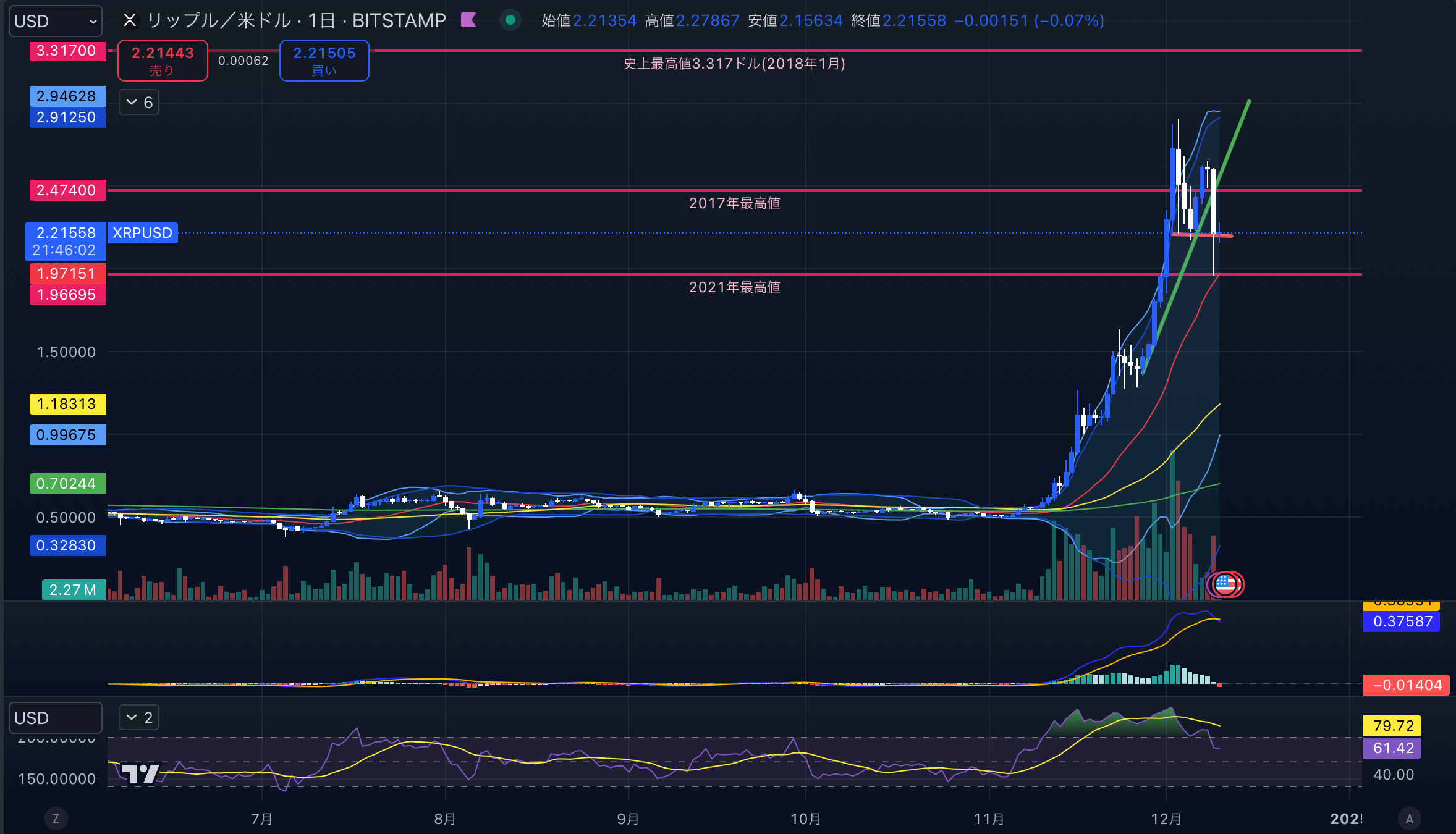Click the 10月 label on time axis
This screenshot has width=1456, height=834.
pyautogui.click(x=806, y=819)
